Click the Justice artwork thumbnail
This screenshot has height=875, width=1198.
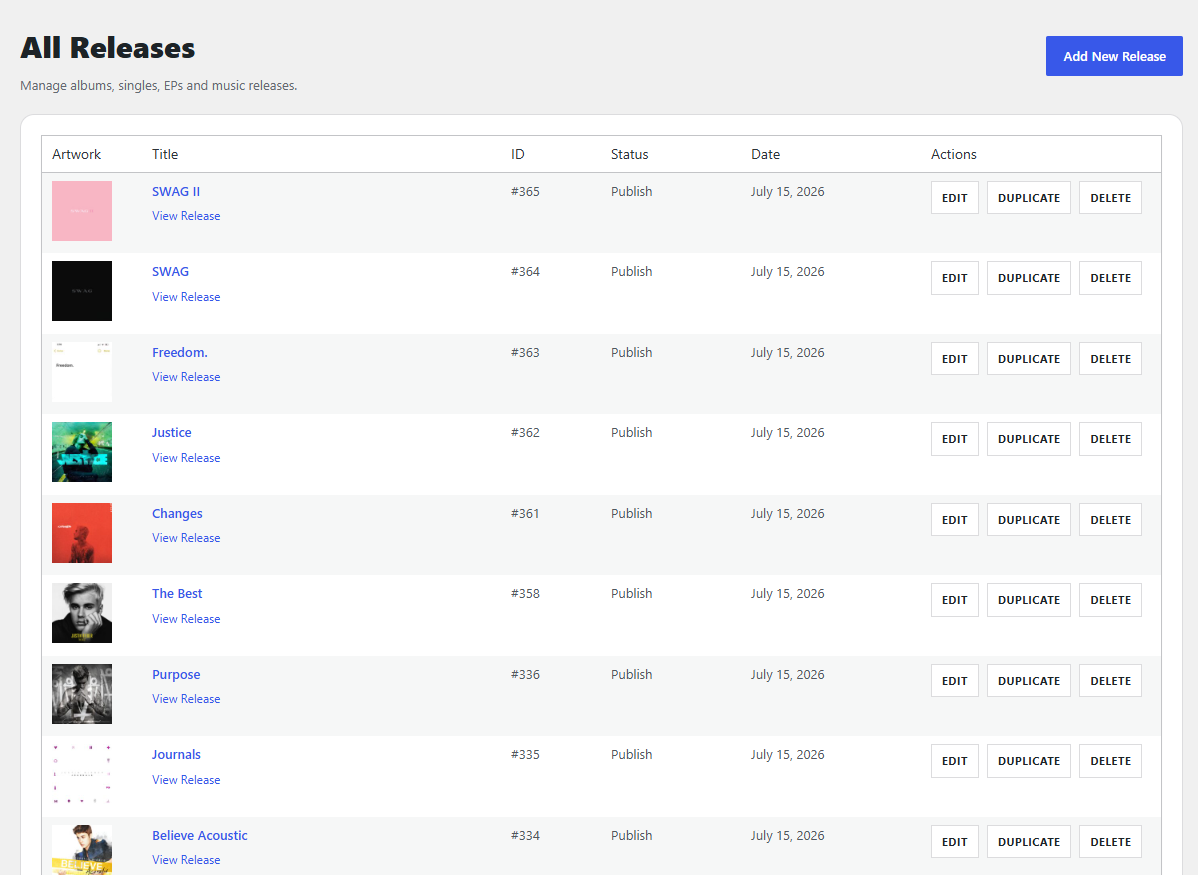point(82,452)
